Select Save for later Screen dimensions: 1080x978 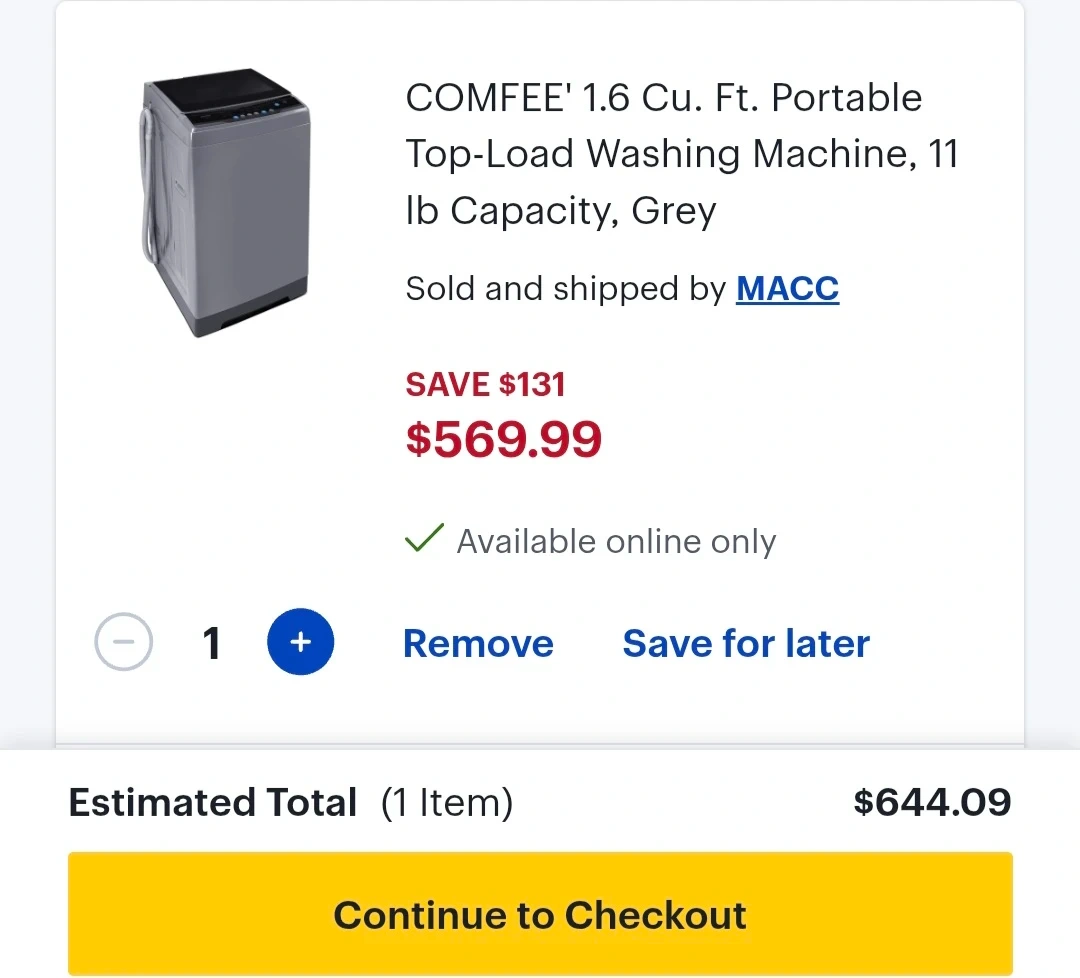tap(746, 644)
